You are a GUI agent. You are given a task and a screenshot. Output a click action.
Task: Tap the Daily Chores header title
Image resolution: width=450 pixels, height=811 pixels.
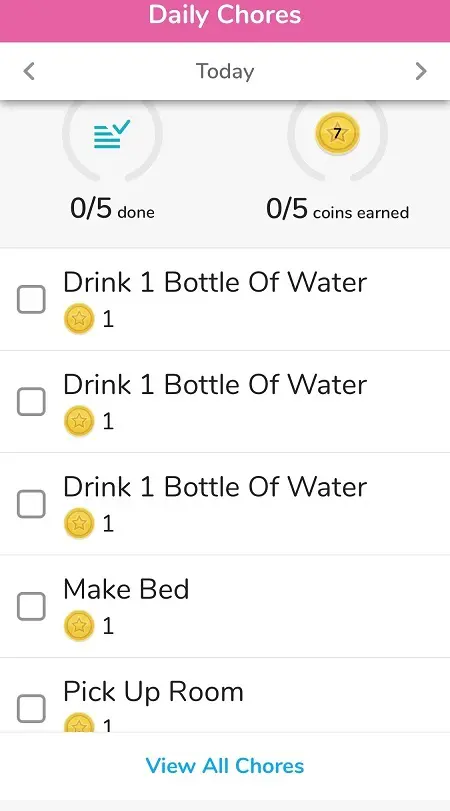point(225,14)
